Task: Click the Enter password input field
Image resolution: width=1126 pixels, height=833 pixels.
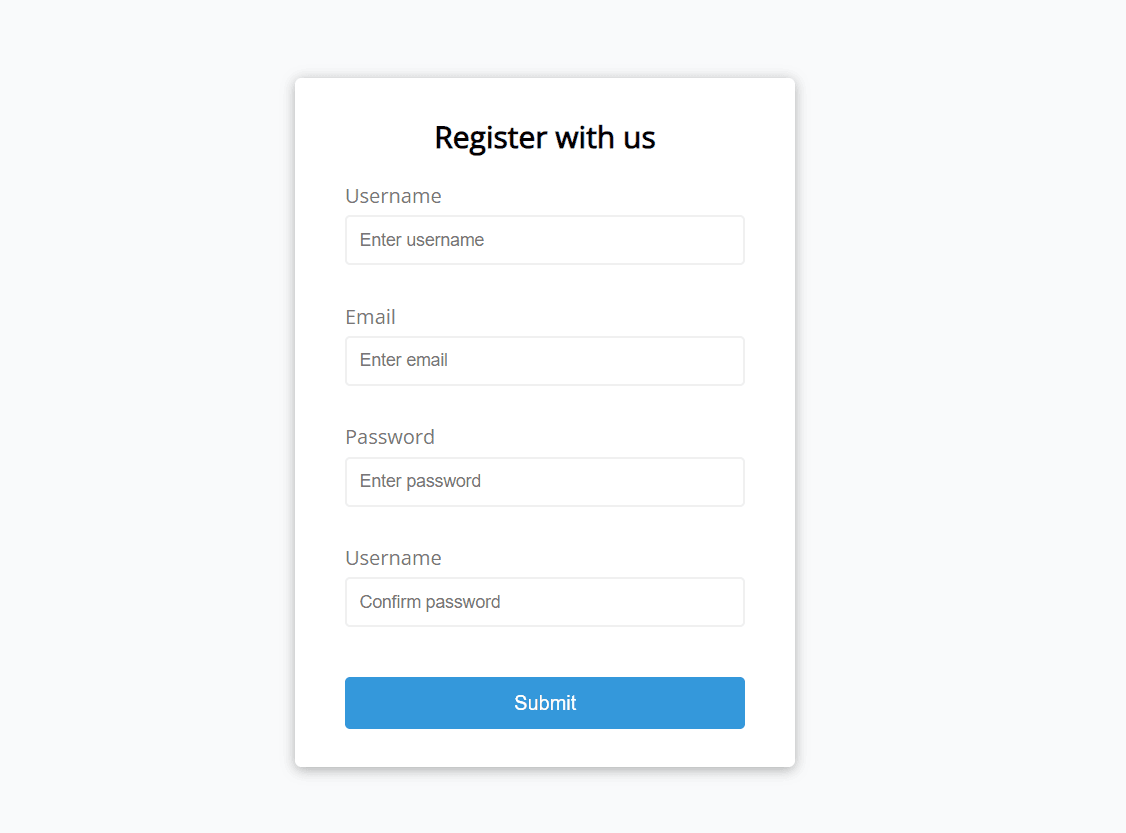Action: 545,482
